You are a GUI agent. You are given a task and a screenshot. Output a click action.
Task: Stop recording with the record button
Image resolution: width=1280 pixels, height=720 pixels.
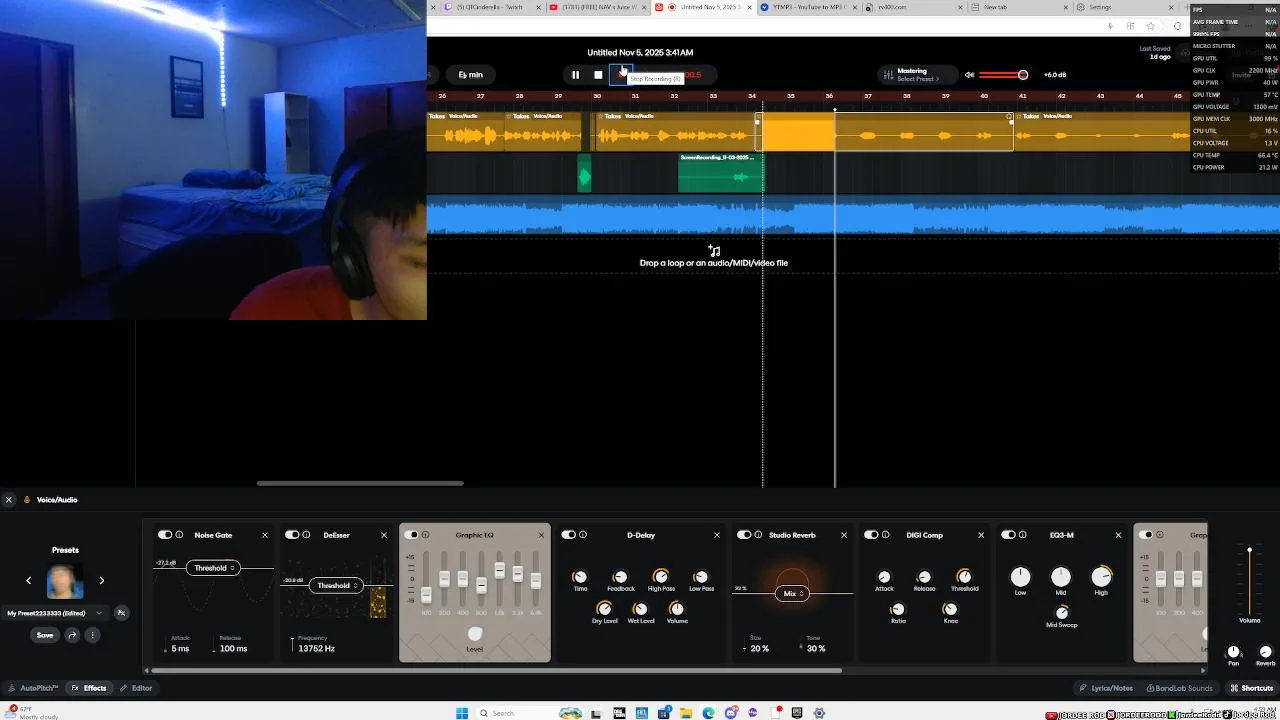[621, 75]
